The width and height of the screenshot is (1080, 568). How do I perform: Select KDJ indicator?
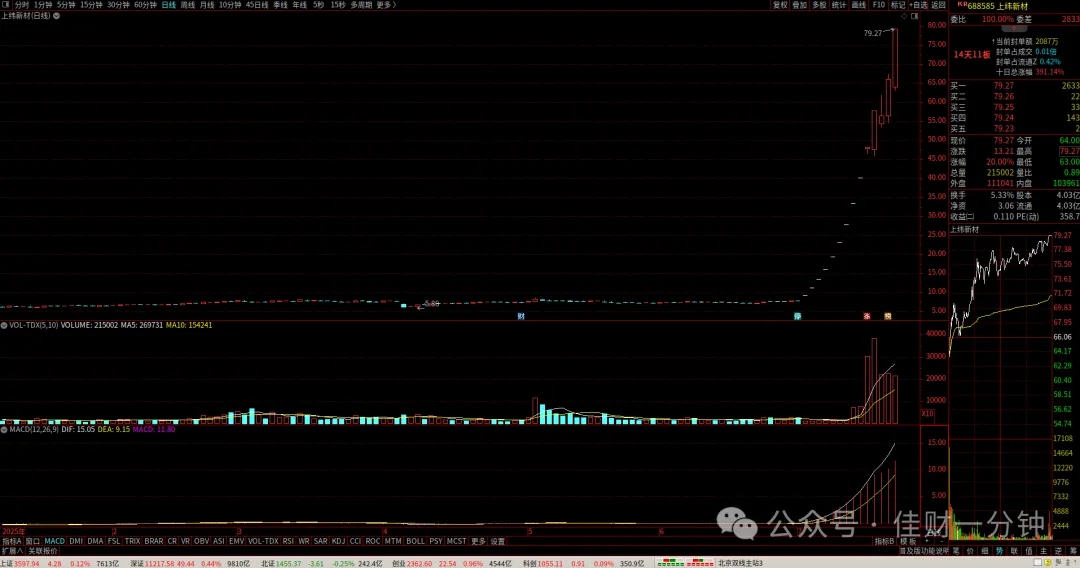pyautogui.click(x=338, y=541)
